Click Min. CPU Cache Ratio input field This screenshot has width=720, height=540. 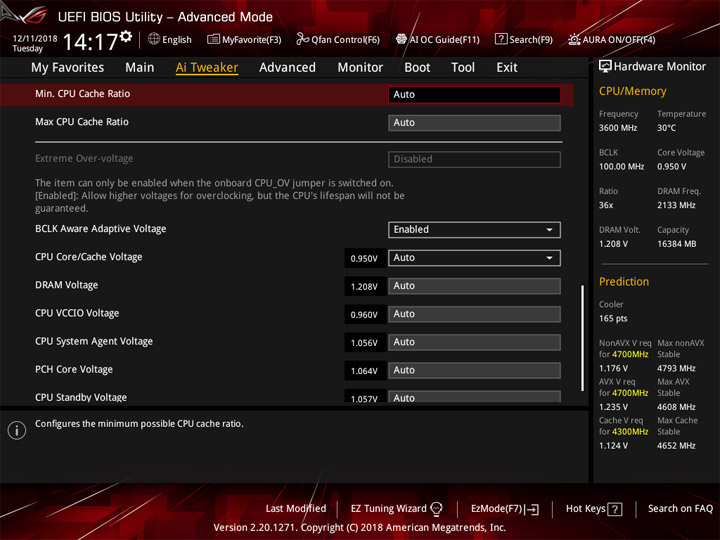point(474,95)
